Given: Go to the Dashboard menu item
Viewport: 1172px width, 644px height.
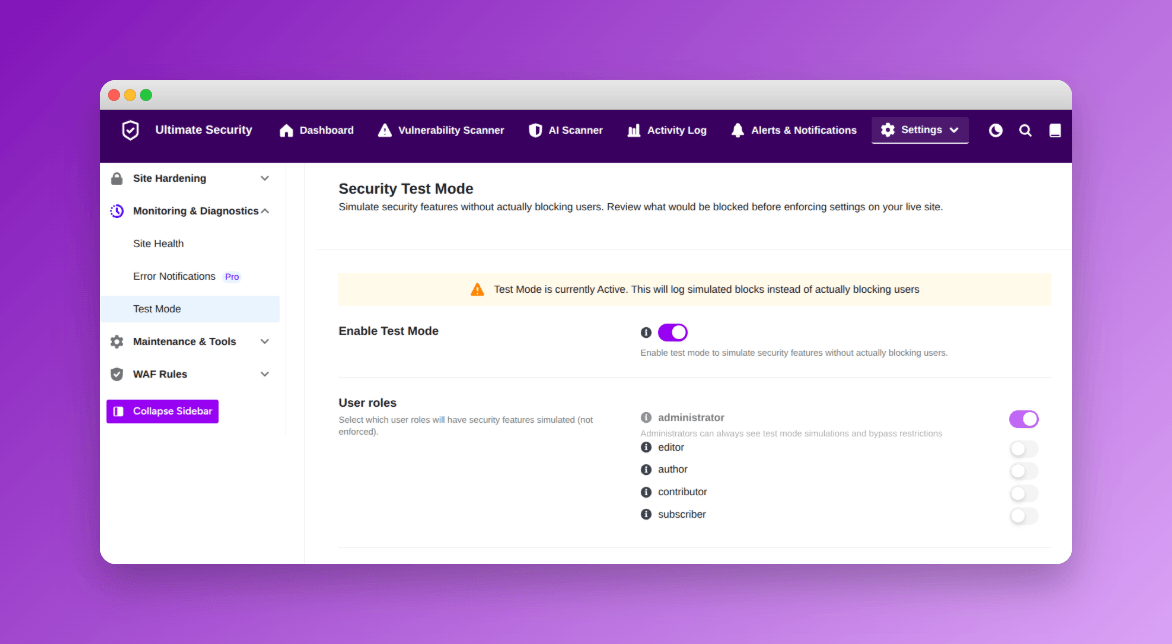Looking at the screenshot, I should (x=317, y=131).
